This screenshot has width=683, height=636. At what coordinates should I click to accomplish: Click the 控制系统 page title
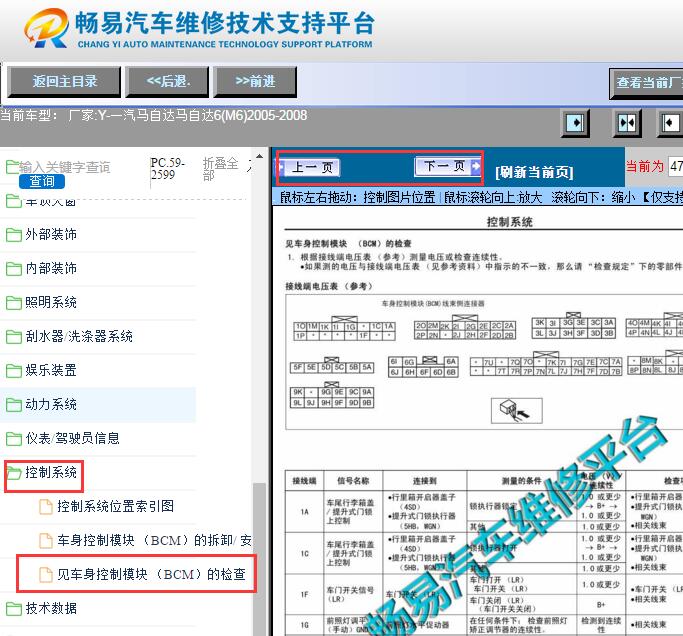pos(510,222)
